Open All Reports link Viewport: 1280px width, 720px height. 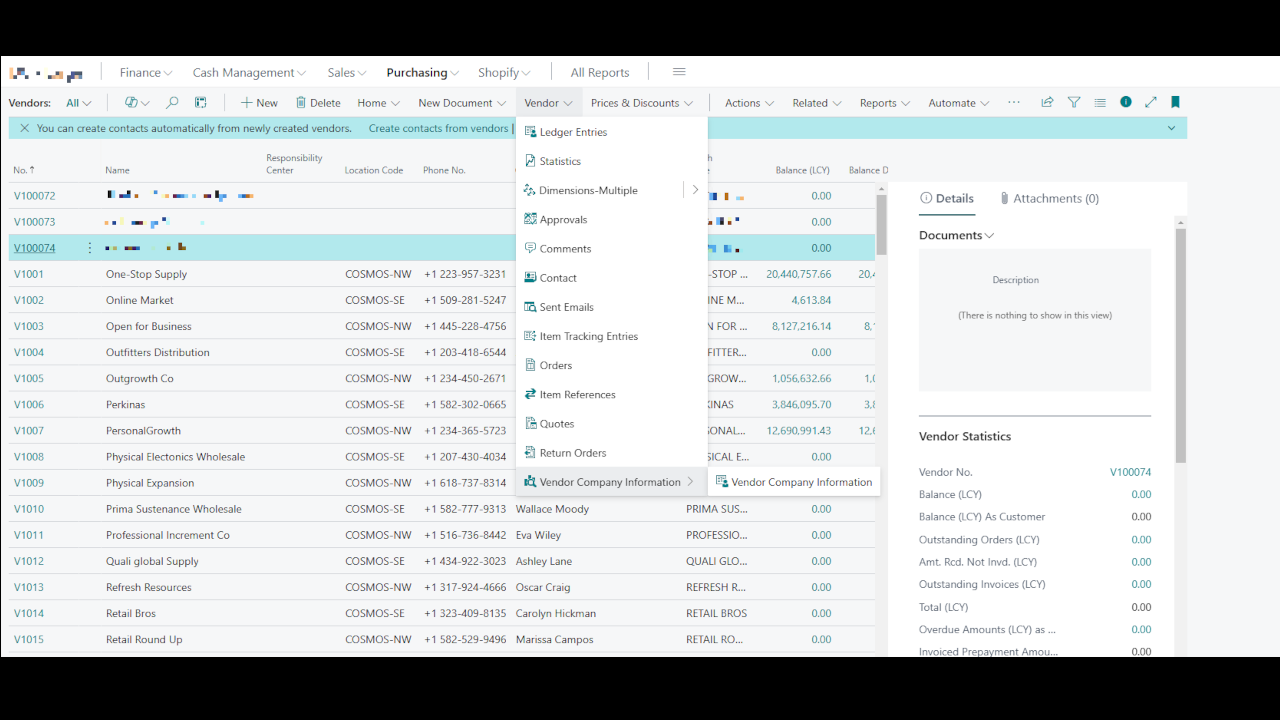pos(600,72)
